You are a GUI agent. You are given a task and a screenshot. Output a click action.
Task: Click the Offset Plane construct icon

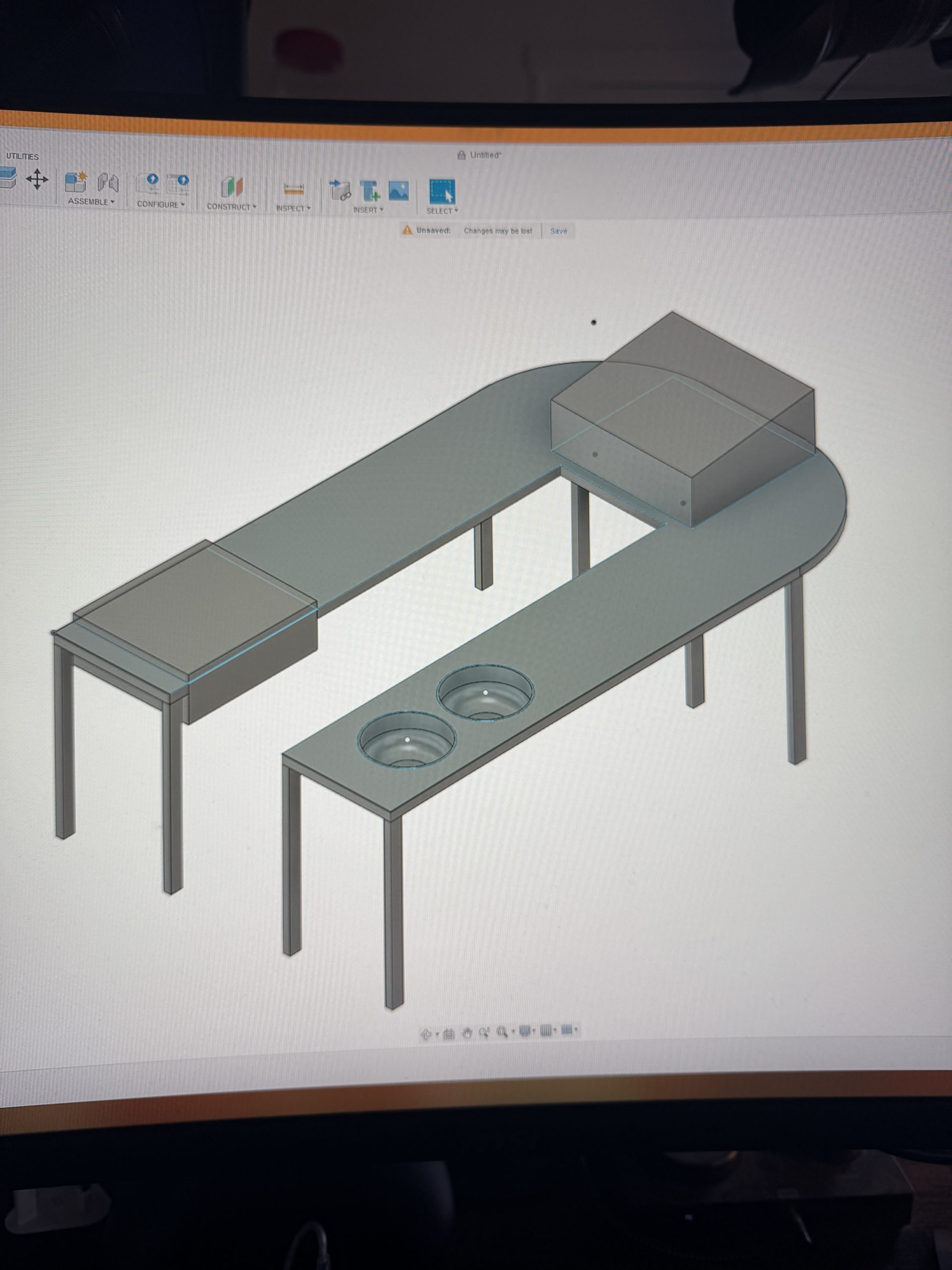tap(232, 187)
